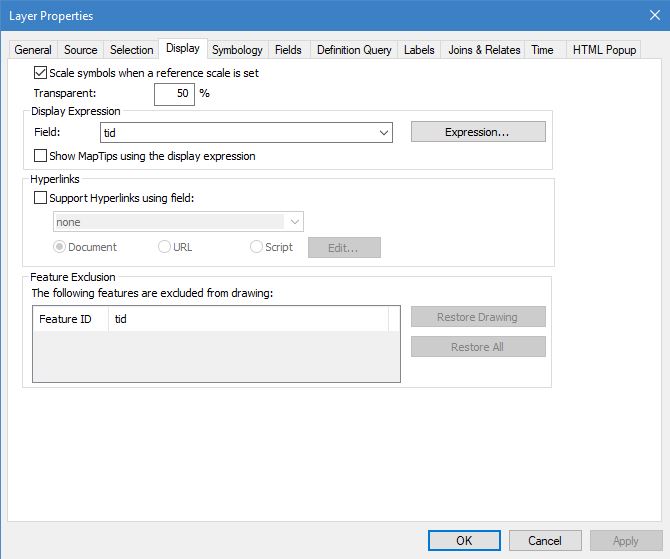Expand the display expression Field dropdown
The image size is (670, 559).
[x=384, y=132]
